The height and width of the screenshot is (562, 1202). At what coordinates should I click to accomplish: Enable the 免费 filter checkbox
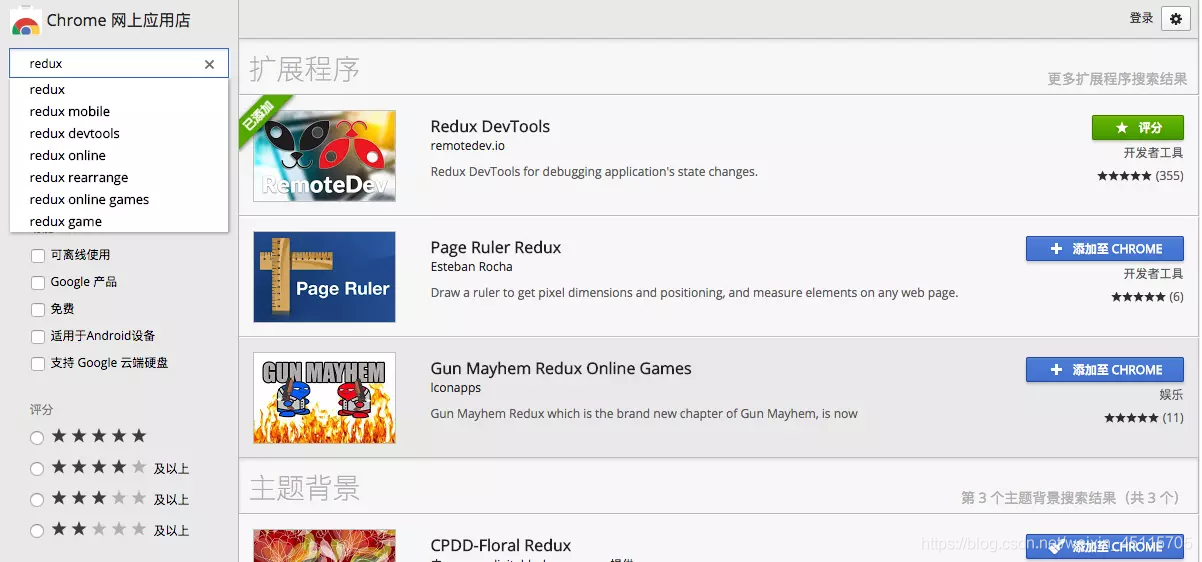point(38,309)
